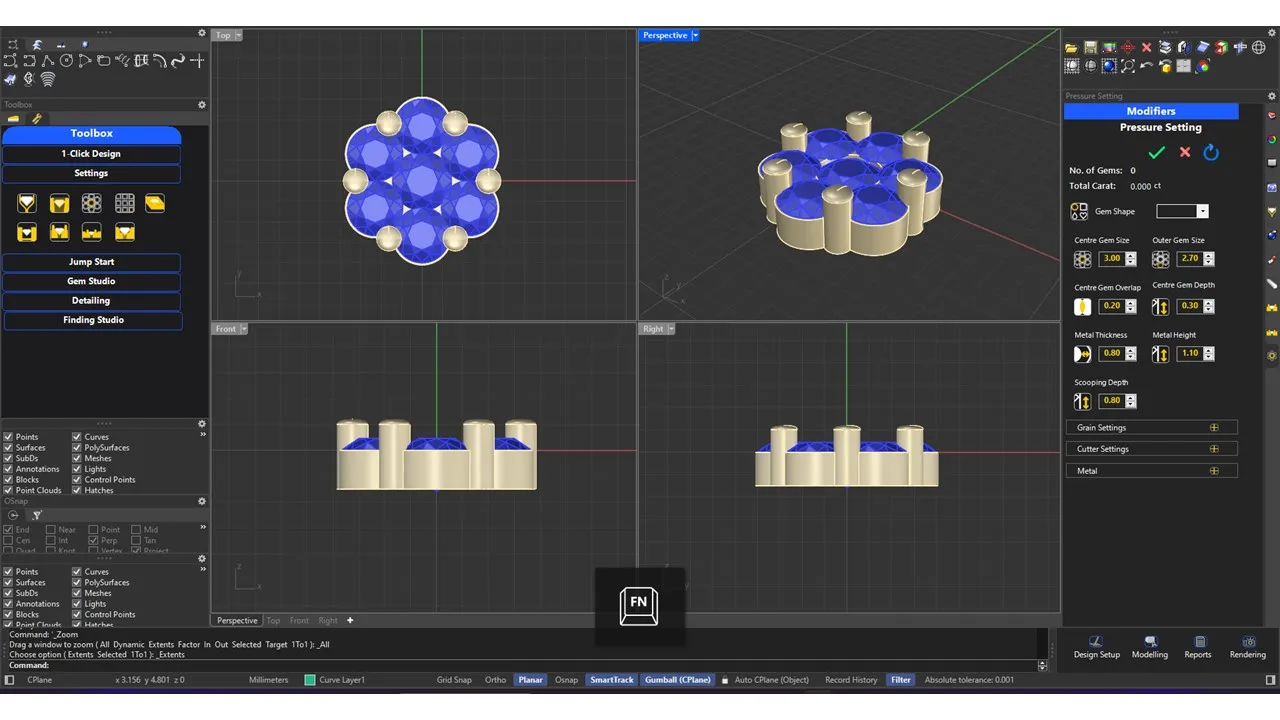The width and height of the screenshot is (1280, 720).
Task: Toggle the Curves selection filter checkbox
Action: click(x=77, y=437)
